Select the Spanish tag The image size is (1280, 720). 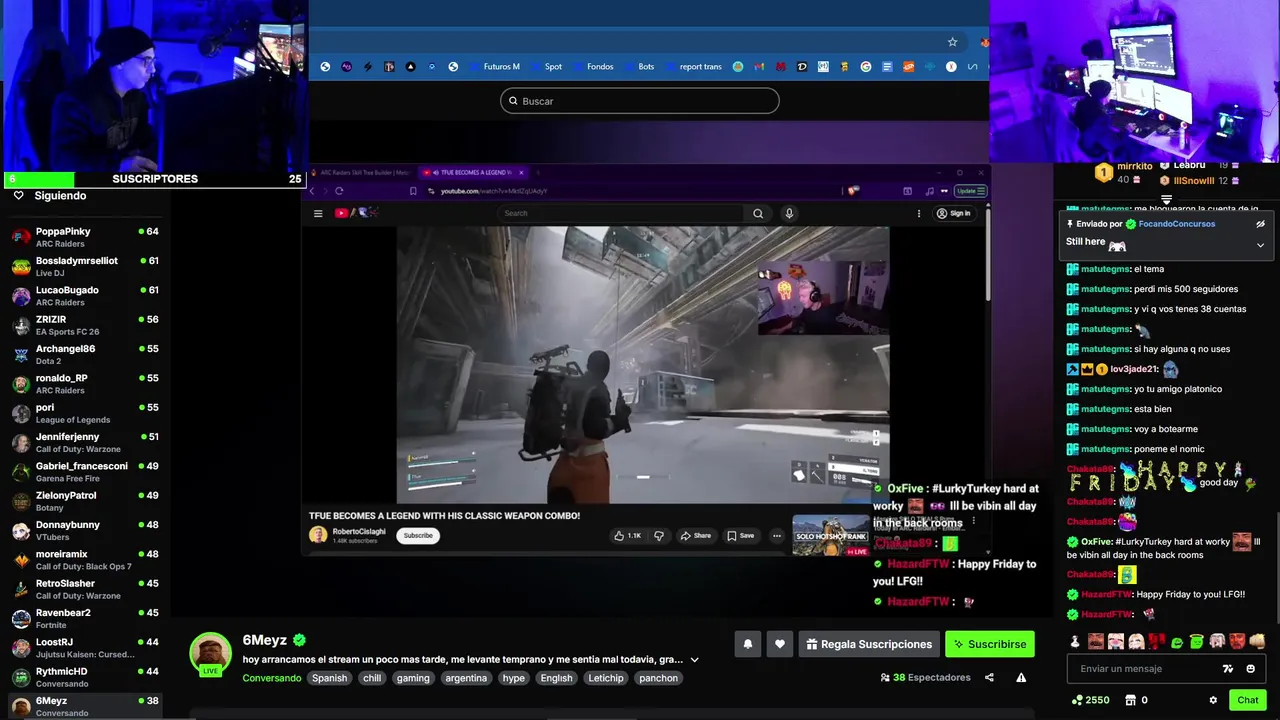329,678
